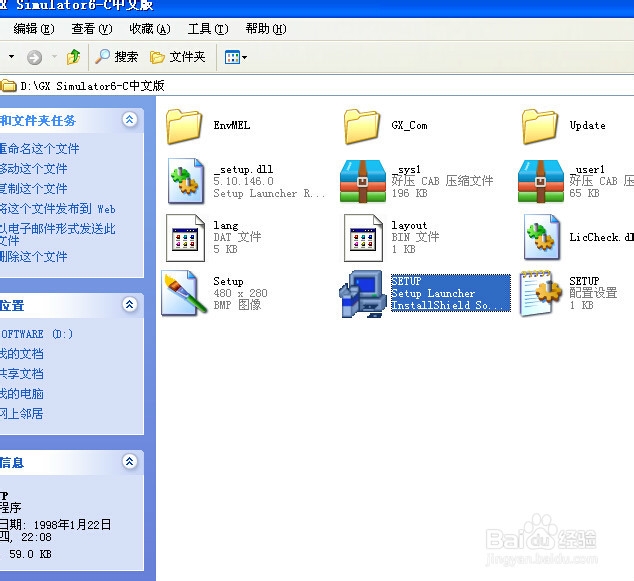Open the 工具(T) menu
The width and height of the screenshot is (634, 581).
coord(208,29)
